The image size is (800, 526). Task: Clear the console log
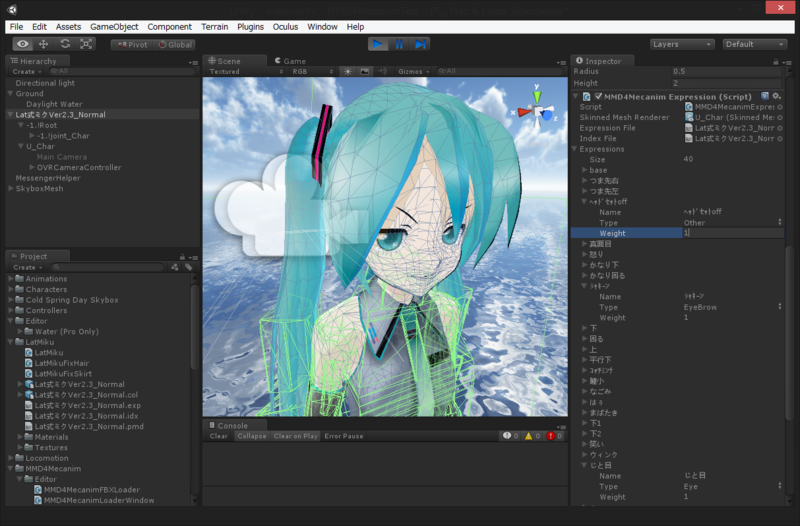coord(218,436)
